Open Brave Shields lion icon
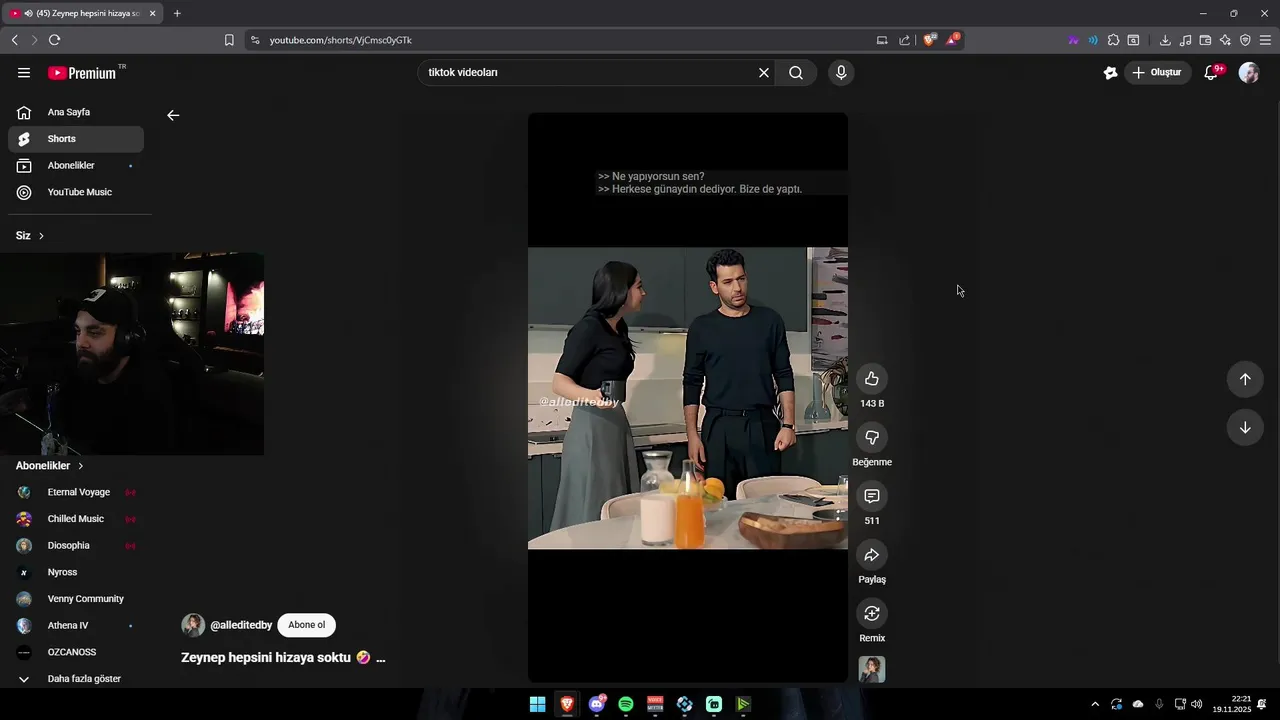The width and height of the screenshot is (1280, 720). point(930,40)
